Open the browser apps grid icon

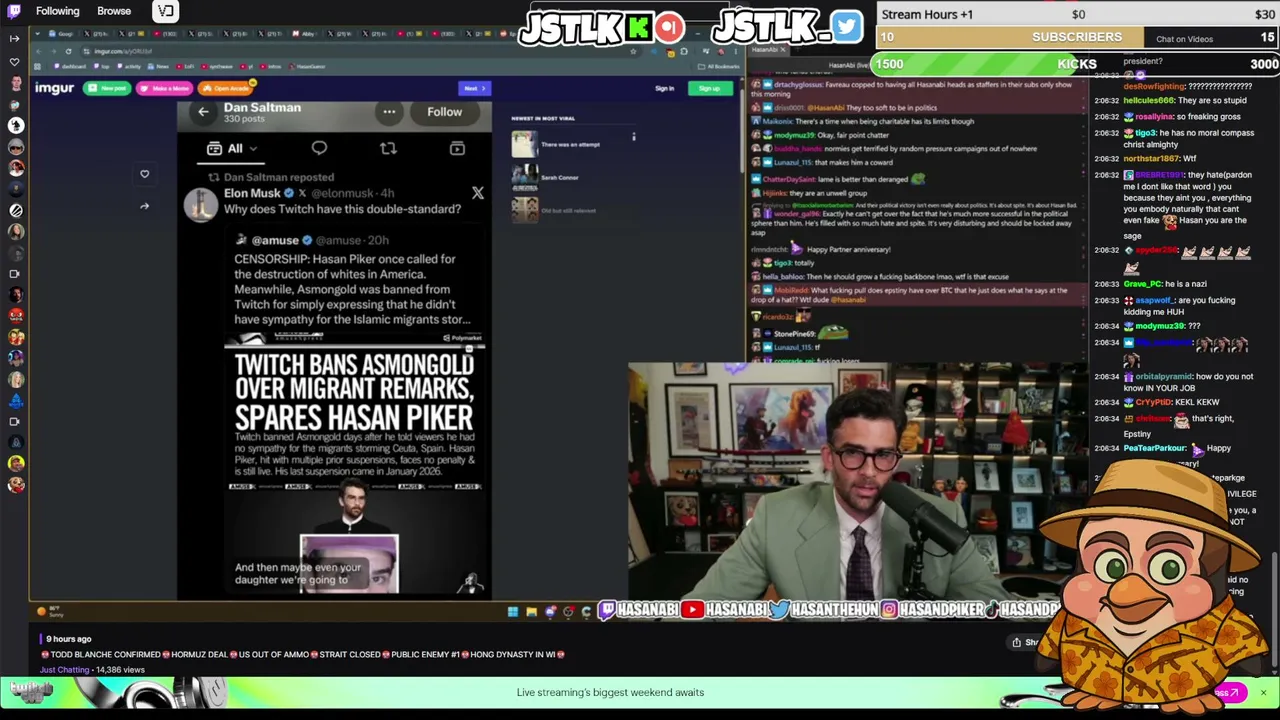37,66
